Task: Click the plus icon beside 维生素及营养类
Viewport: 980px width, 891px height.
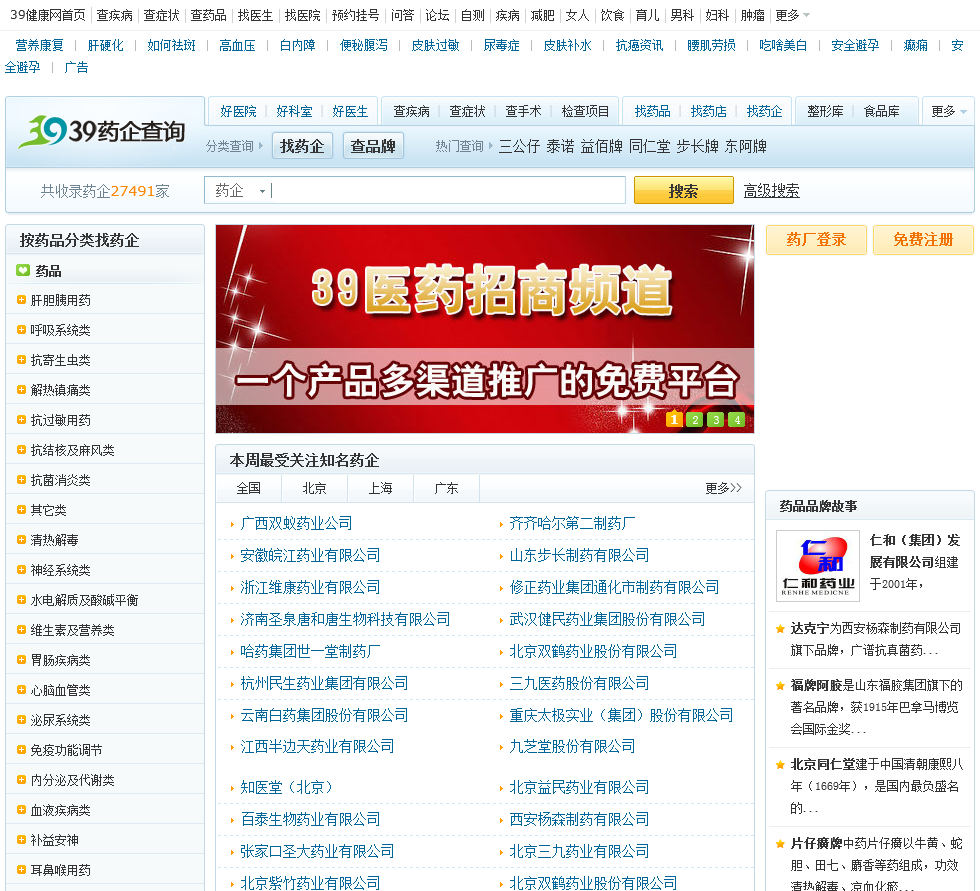Action: point(21,630)
